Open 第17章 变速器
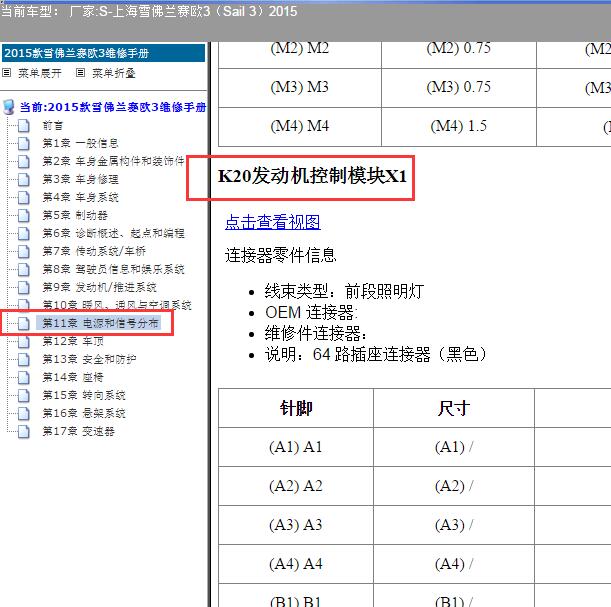Viewport: 611px width, 607px height. (x=78, y=432)
